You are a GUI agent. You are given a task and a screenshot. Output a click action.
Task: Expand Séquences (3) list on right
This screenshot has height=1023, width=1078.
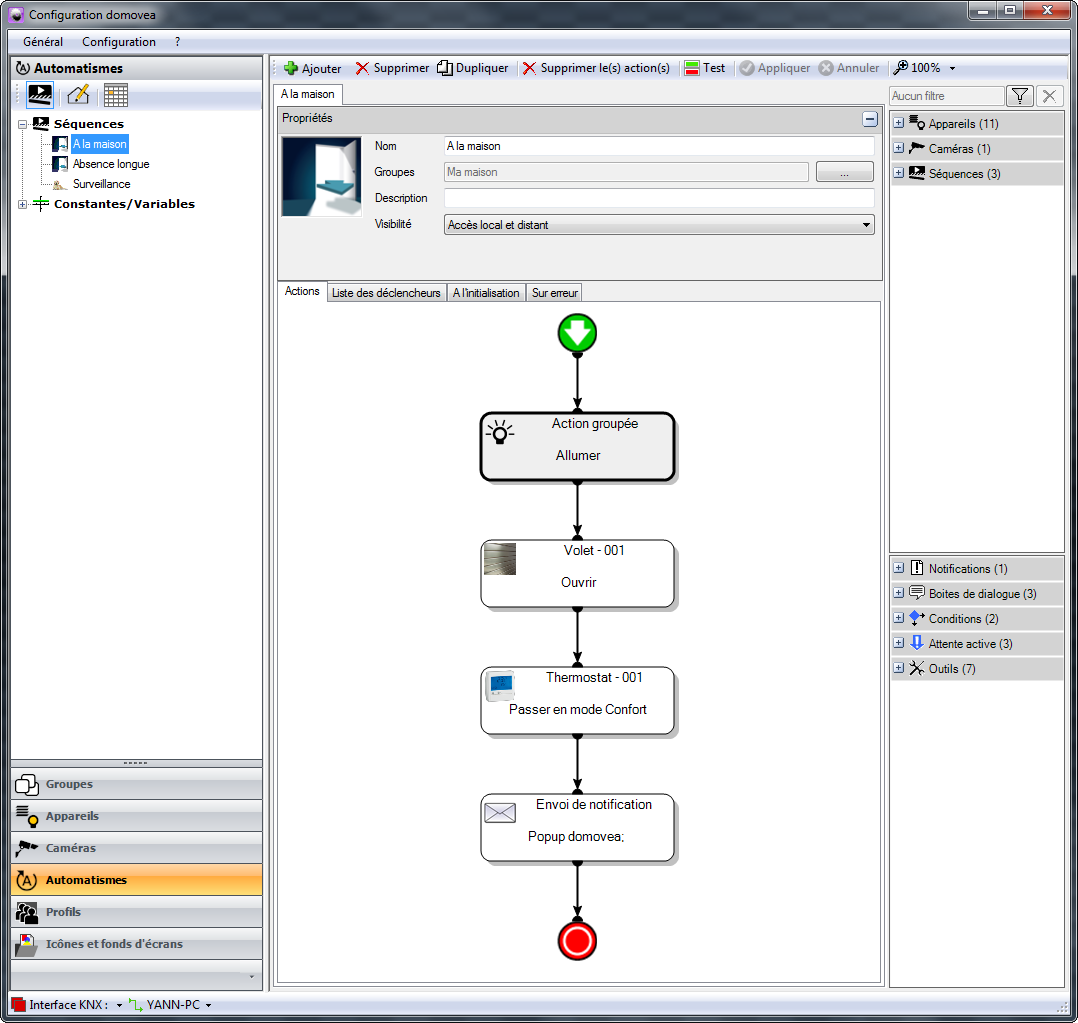pos(899,173)
